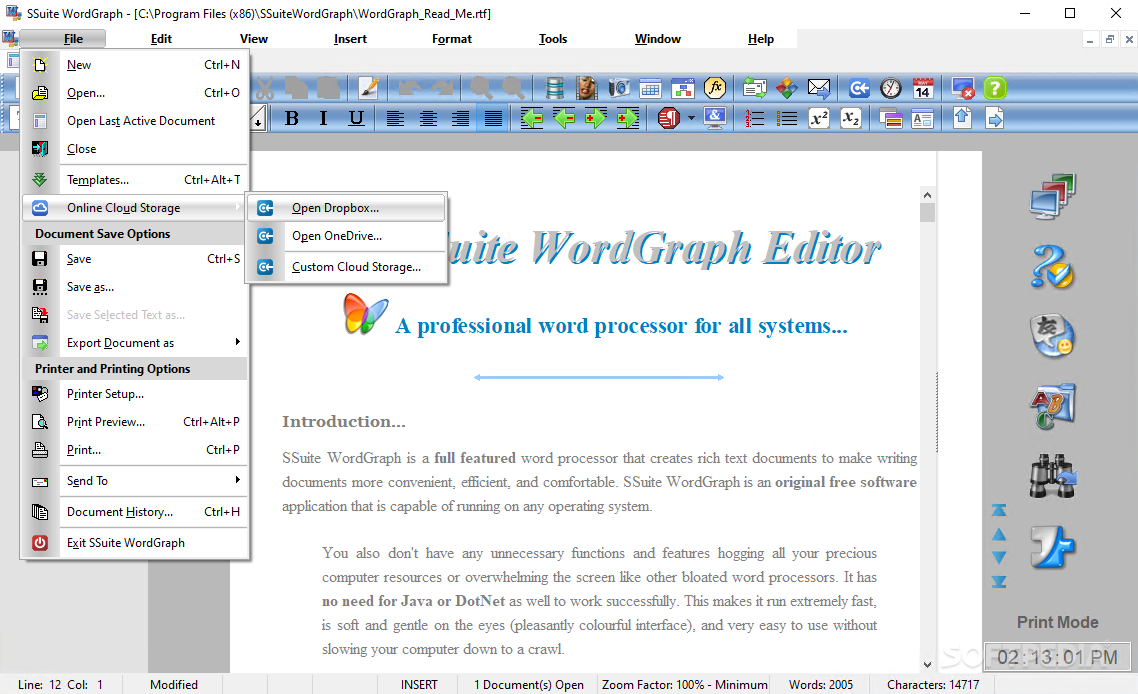Jump to top with sidebar double-up arrow

[x=999, y=510]
